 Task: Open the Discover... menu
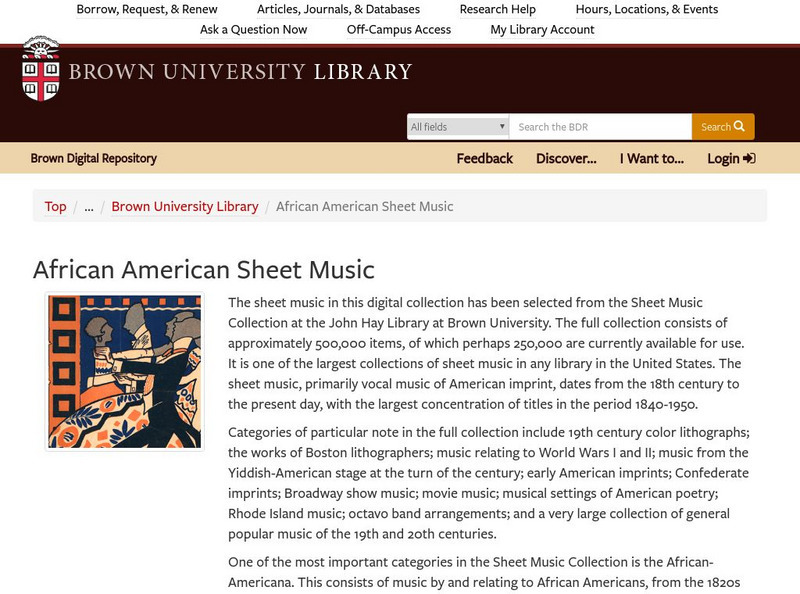(x=566, y=158)
